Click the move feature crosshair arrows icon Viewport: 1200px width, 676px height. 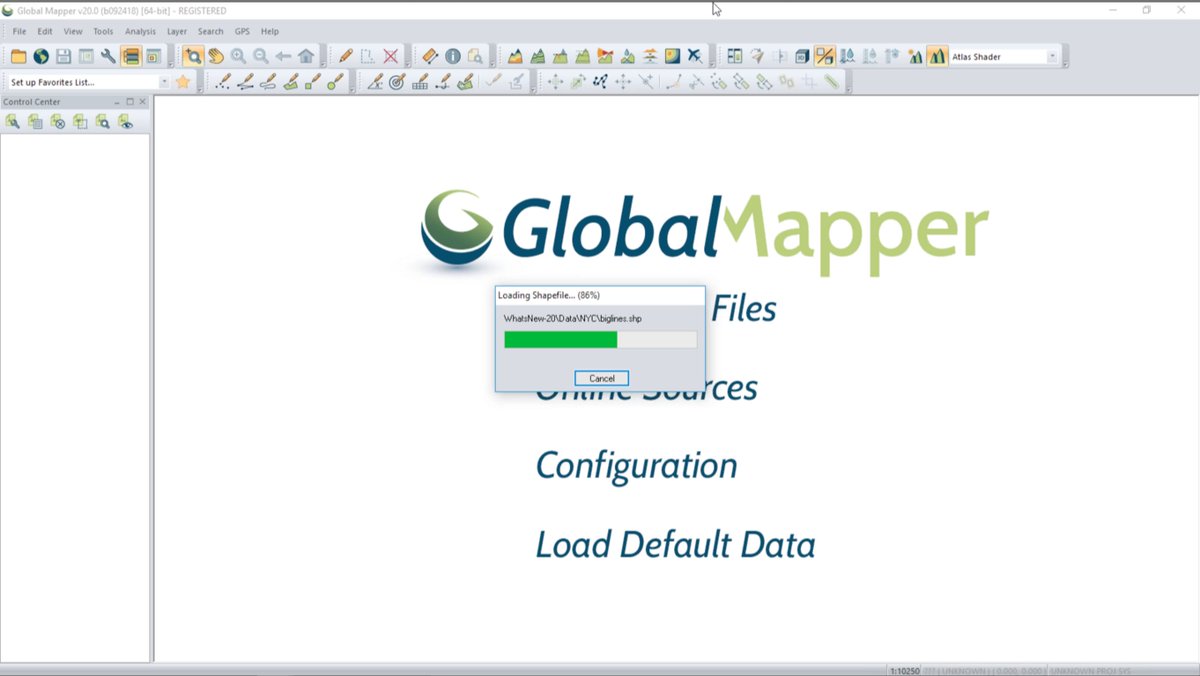(555, 82)
